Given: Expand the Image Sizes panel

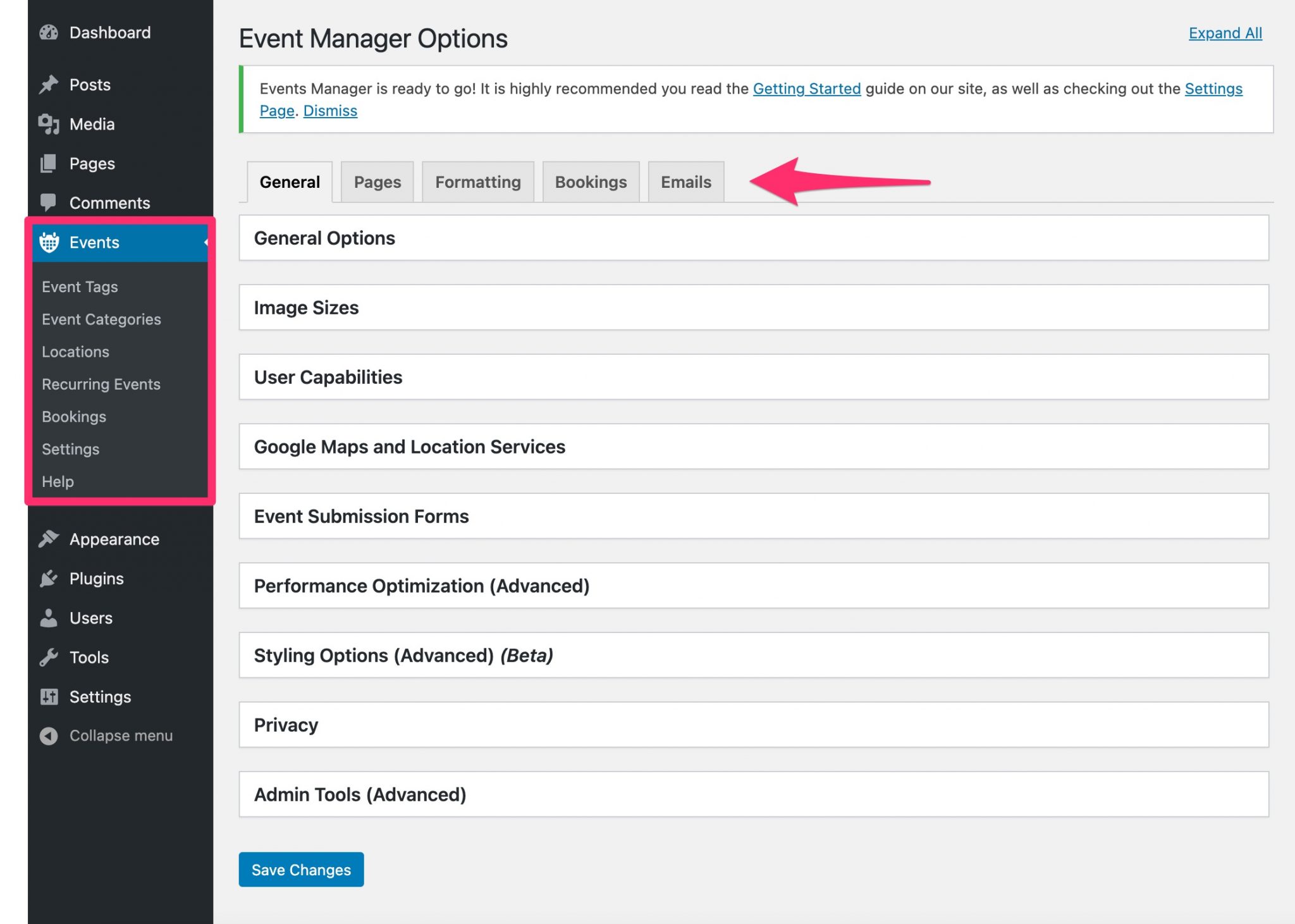Looking at the screenshot, I should click(753, 307).
